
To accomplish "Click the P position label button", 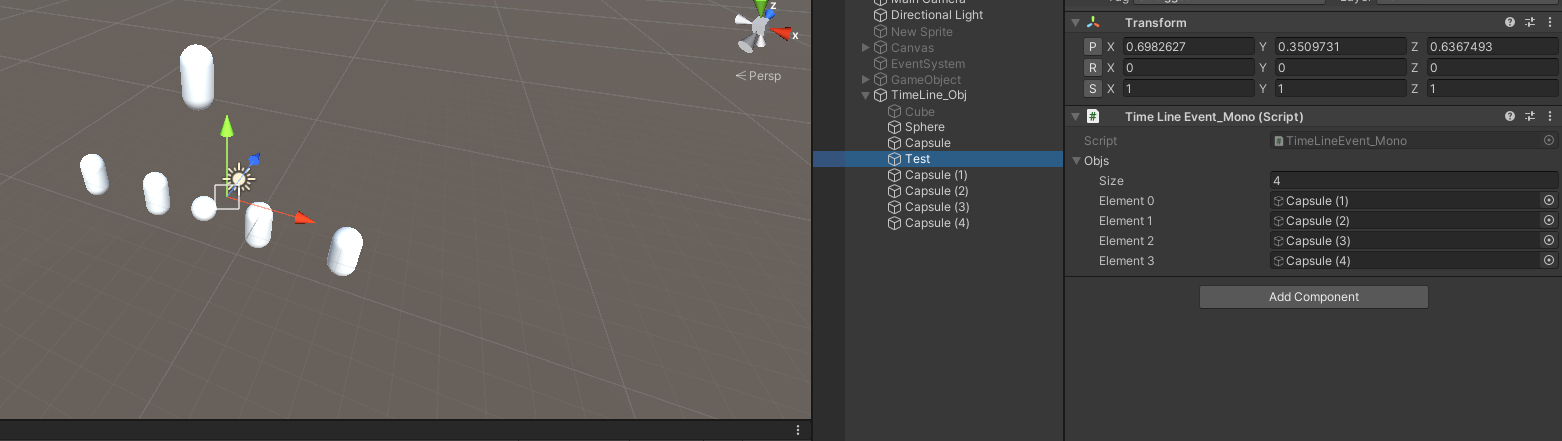I will (x=1093, y=47).
